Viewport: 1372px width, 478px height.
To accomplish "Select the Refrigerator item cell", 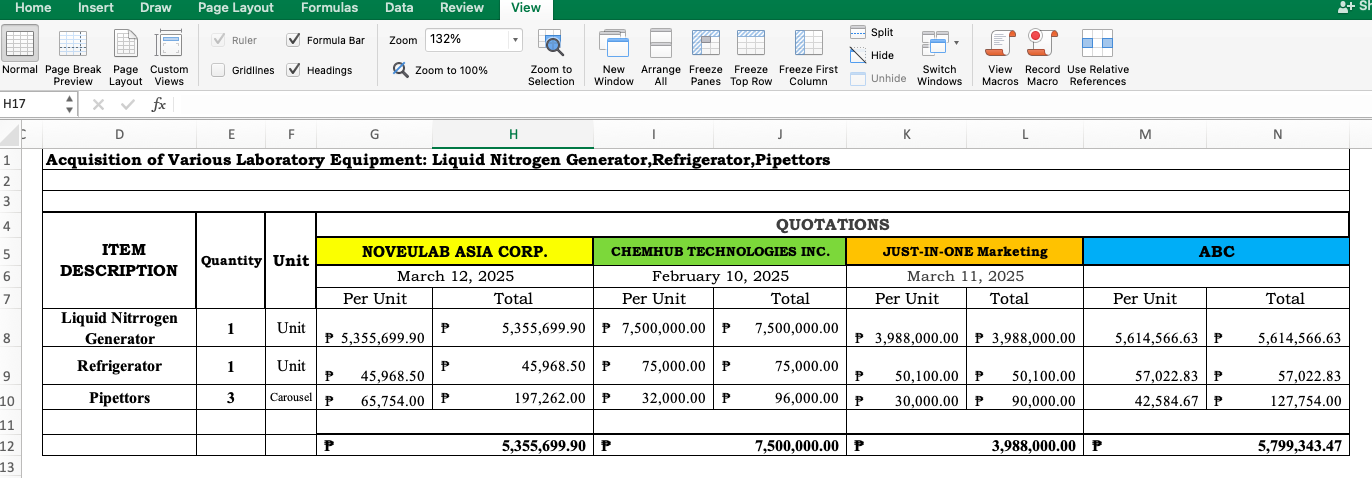I will pyautogui.click(x=119, y=367).
